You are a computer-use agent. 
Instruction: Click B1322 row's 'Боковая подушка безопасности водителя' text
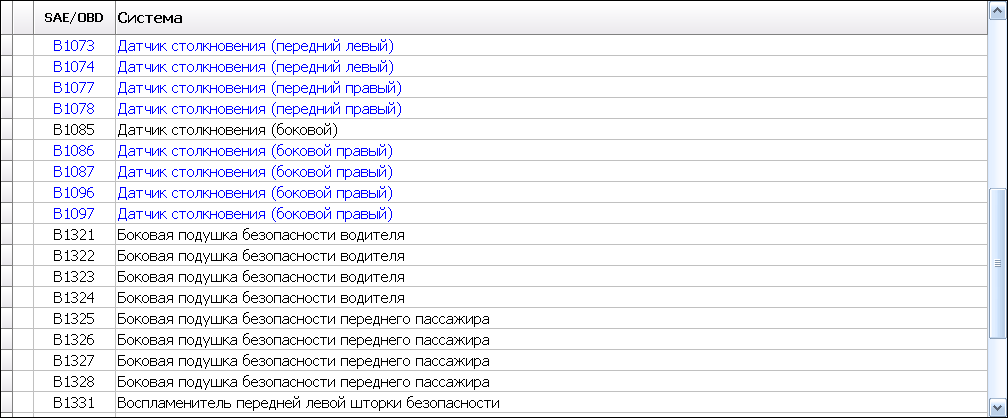pyautogui.click(x=261, y=257)
